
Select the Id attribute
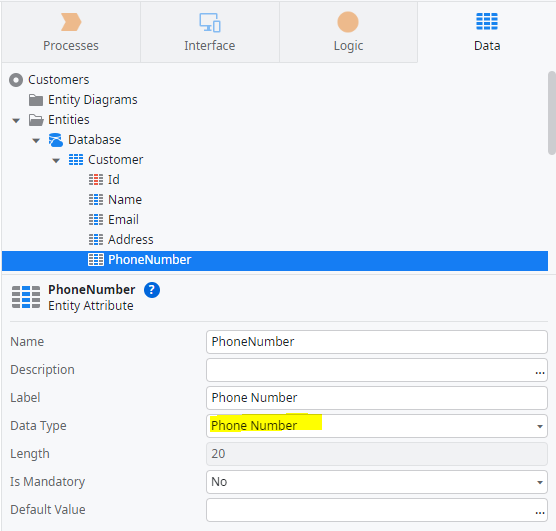click(114, 180)
